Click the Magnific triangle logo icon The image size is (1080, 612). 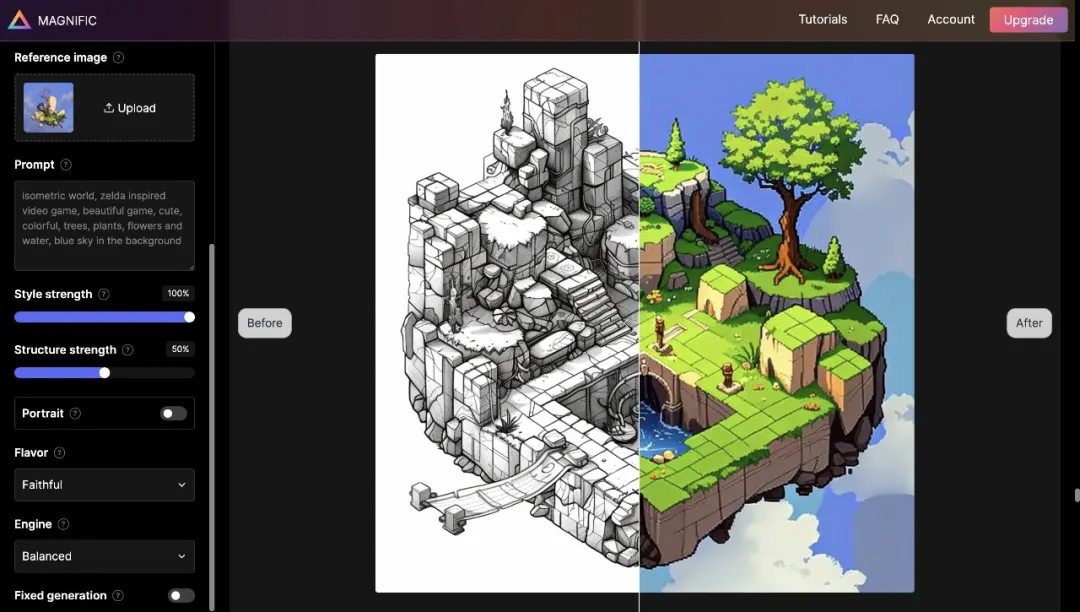pos(19,19)
